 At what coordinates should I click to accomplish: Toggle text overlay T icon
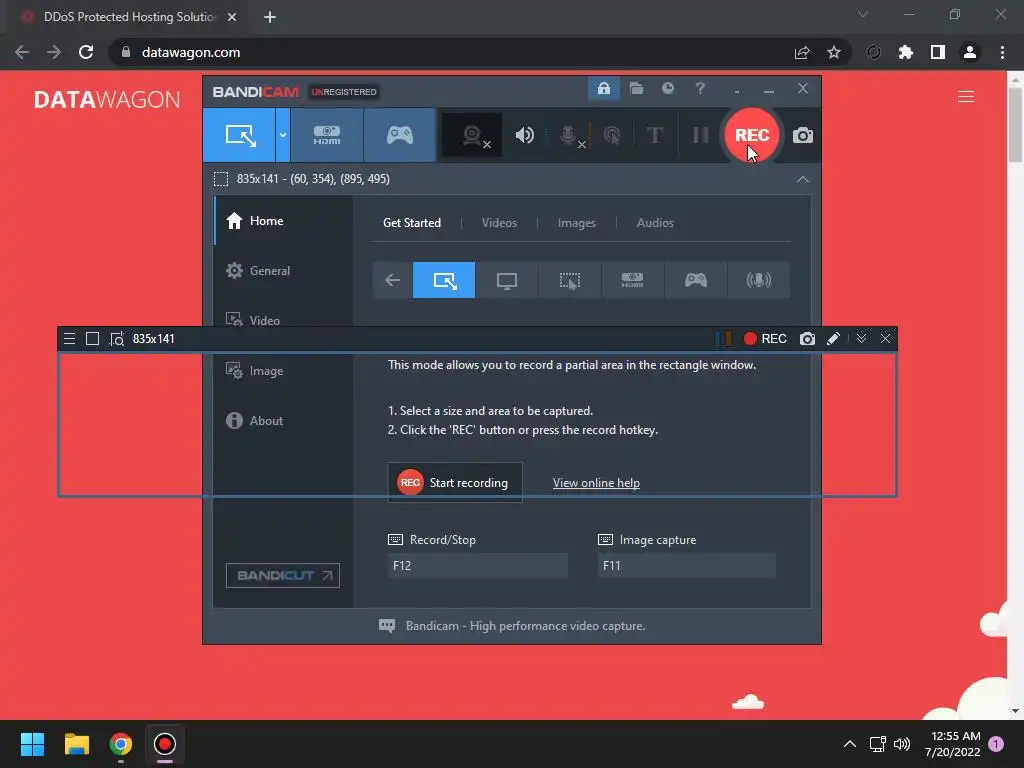[654, 135]
